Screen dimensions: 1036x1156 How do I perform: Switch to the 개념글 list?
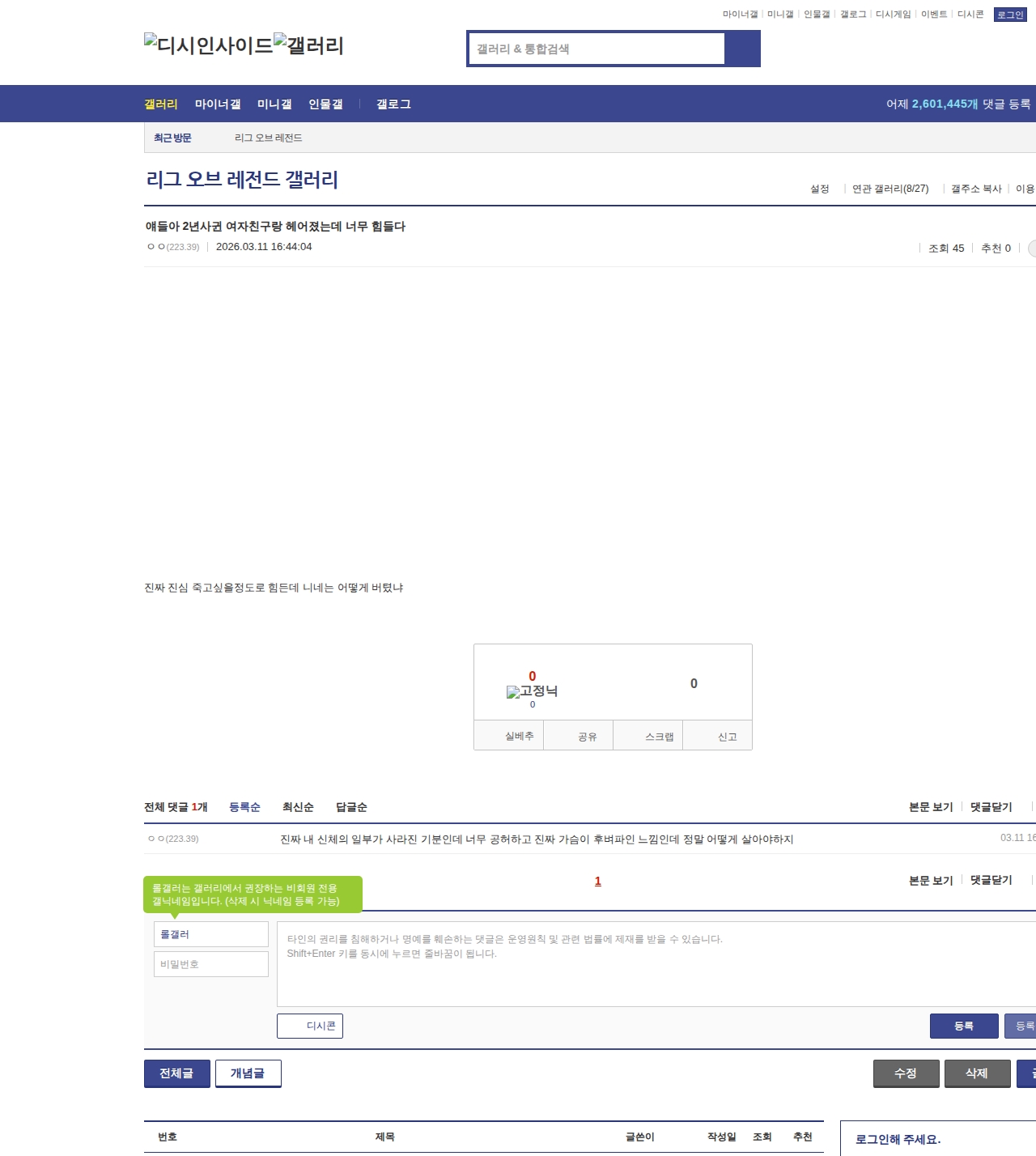click(x=248, y=1073)
